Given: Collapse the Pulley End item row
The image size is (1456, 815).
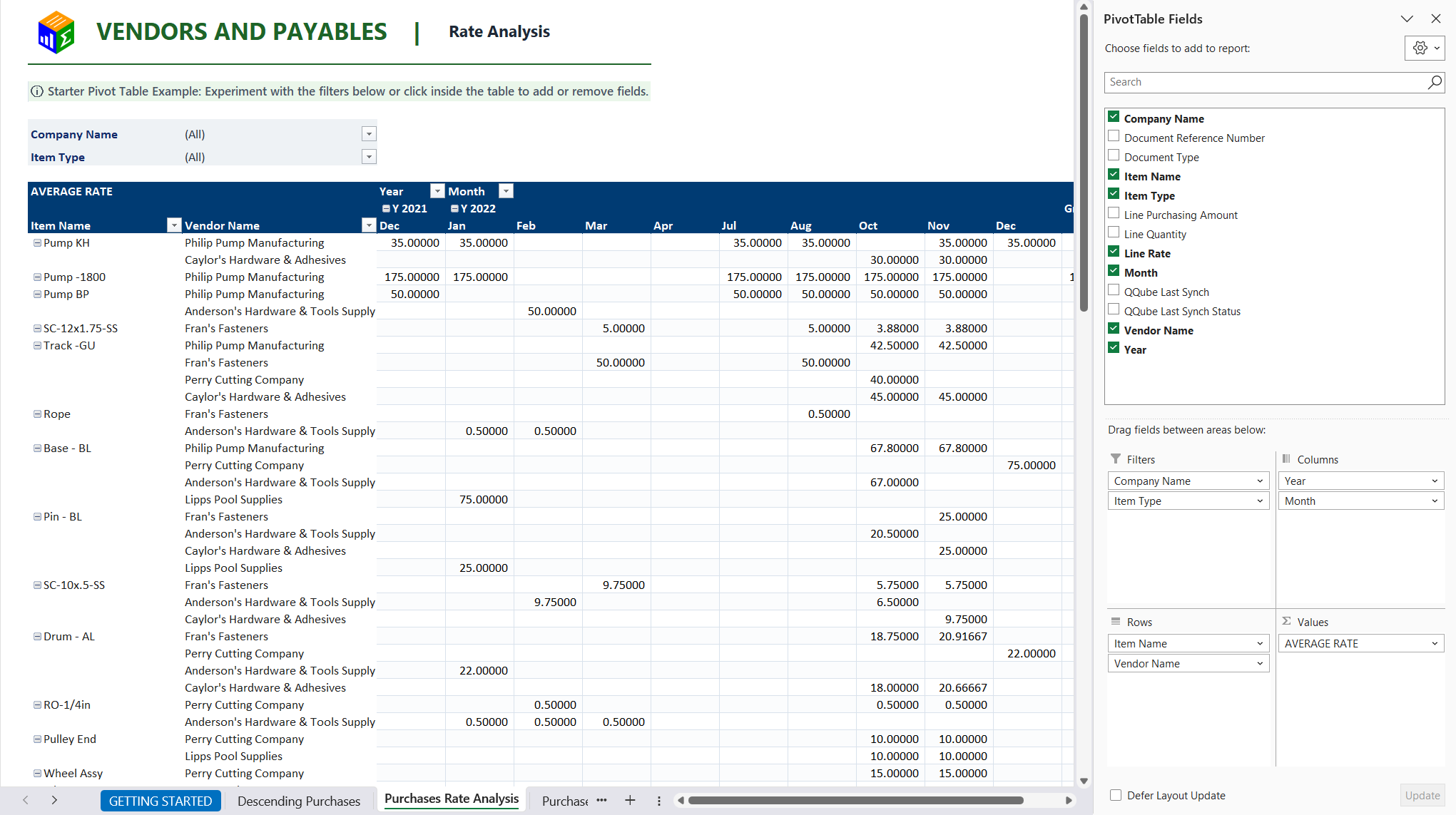Looking at the screenshot, I should pos(37,739).
